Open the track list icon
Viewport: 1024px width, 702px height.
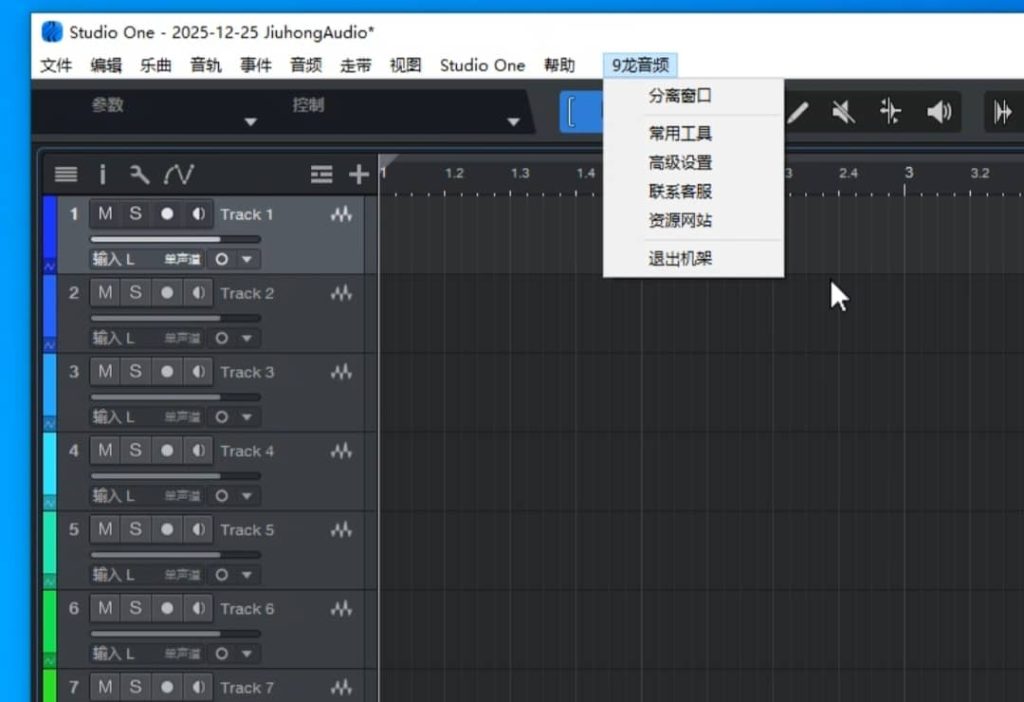[x=66, y=175]
